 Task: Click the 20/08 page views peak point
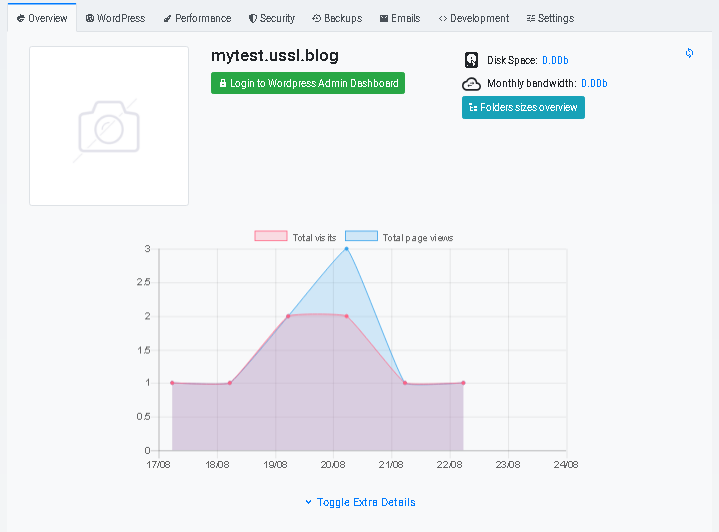pos(346,249)
